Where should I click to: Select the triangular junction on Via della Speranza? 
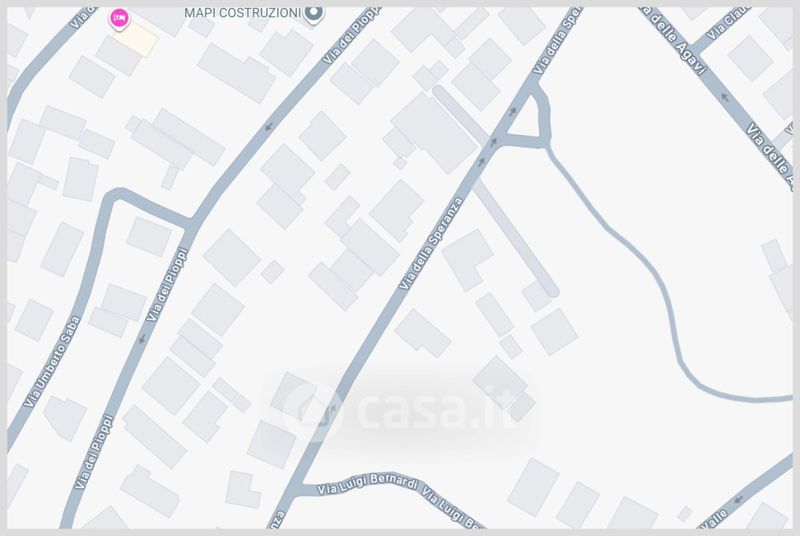coord(528,116)
